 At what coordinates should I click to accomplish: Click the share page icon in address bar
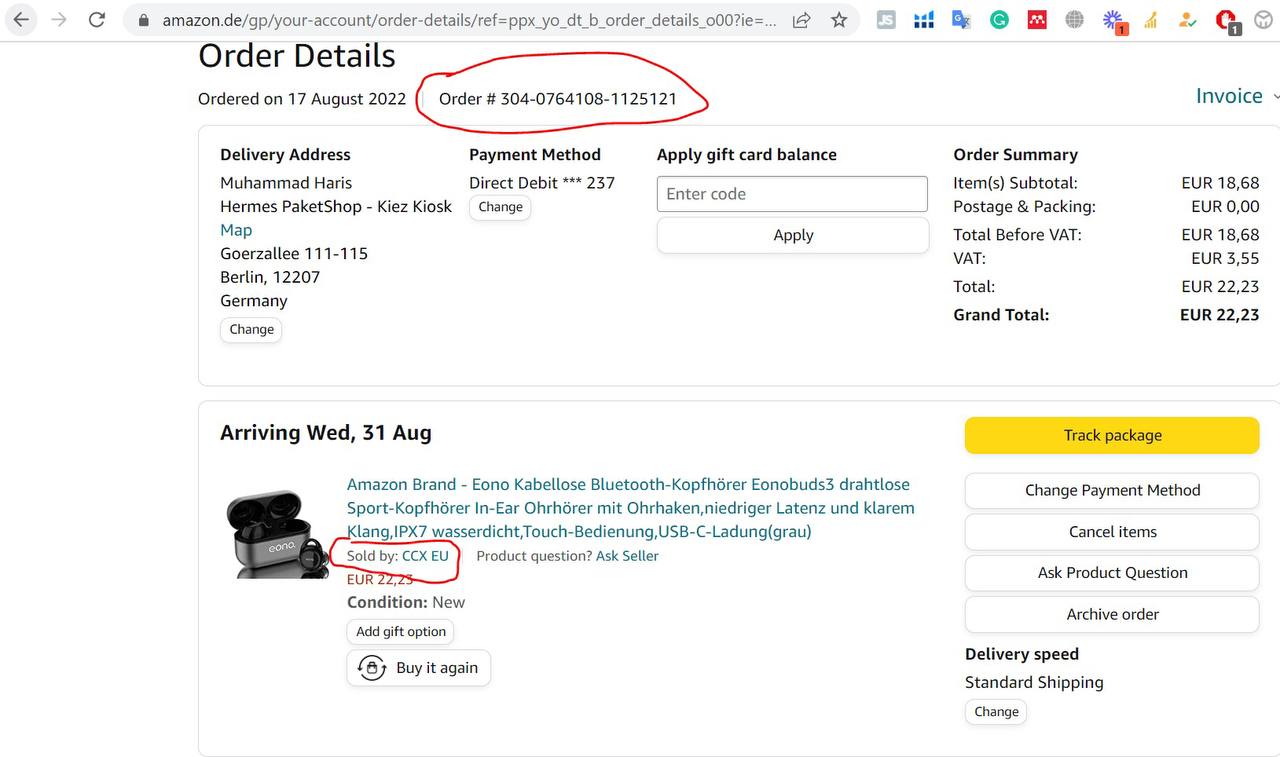click(801, 20)
